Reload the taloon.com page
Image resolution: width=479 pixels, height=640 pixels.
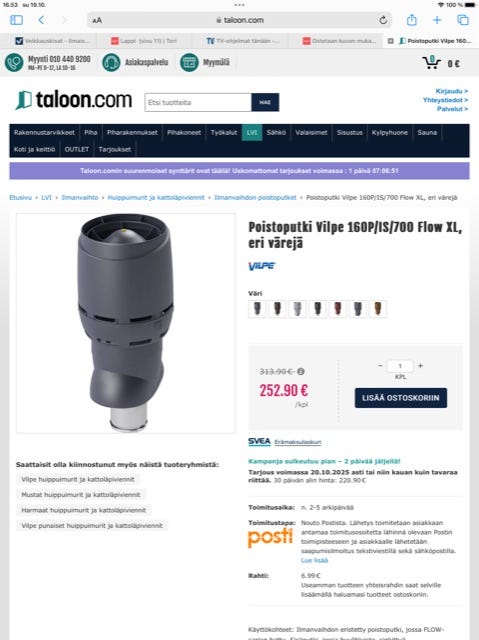383,20
